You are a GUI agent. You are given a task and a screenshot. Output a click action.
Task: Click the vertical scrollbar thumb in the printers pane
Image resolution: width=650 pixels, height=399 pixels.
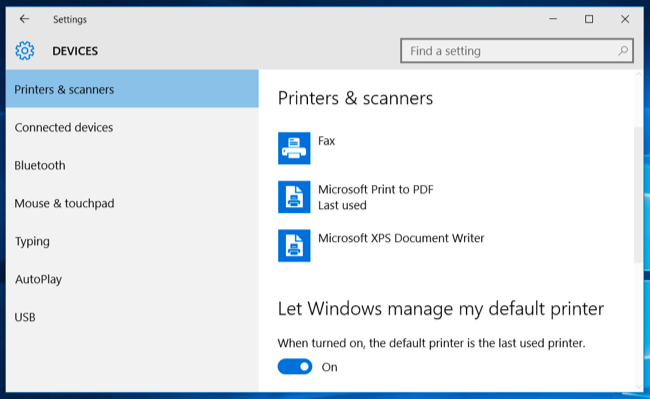coord(638,195)
